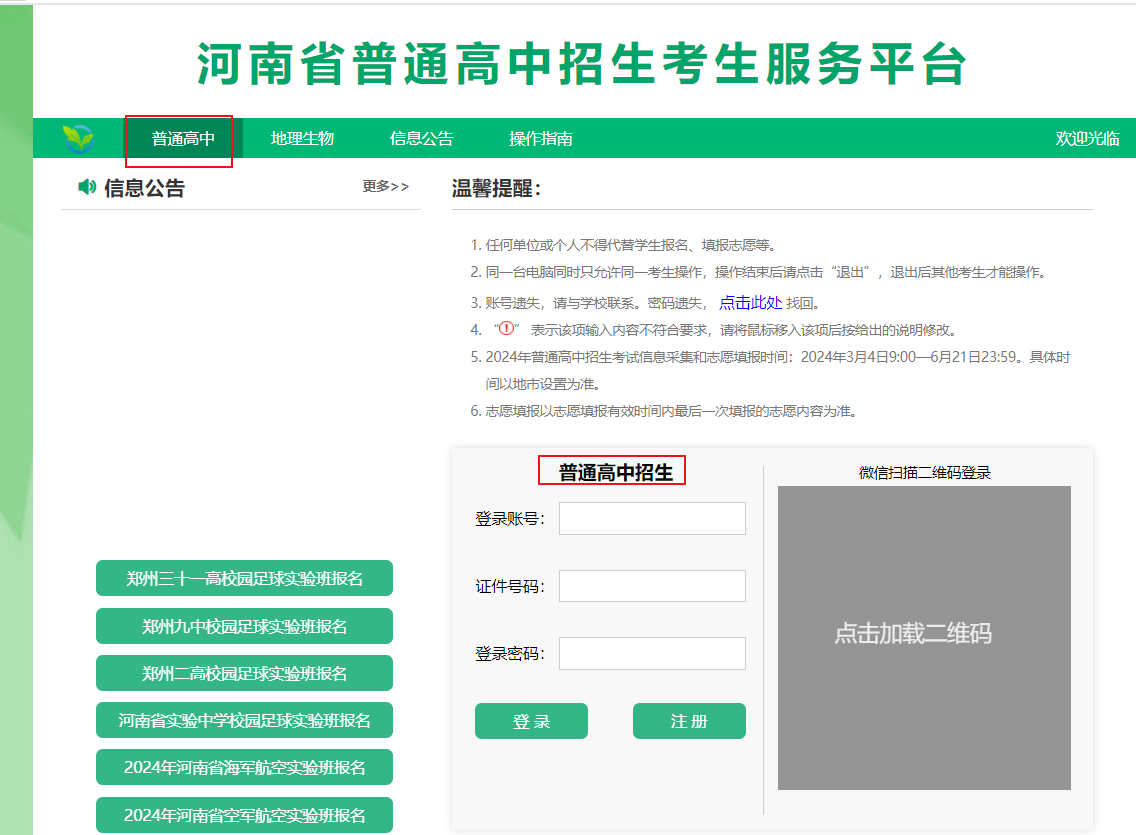Click the green leaf logo icon
The image size is (1136, 835).
(x=78, y=139)
